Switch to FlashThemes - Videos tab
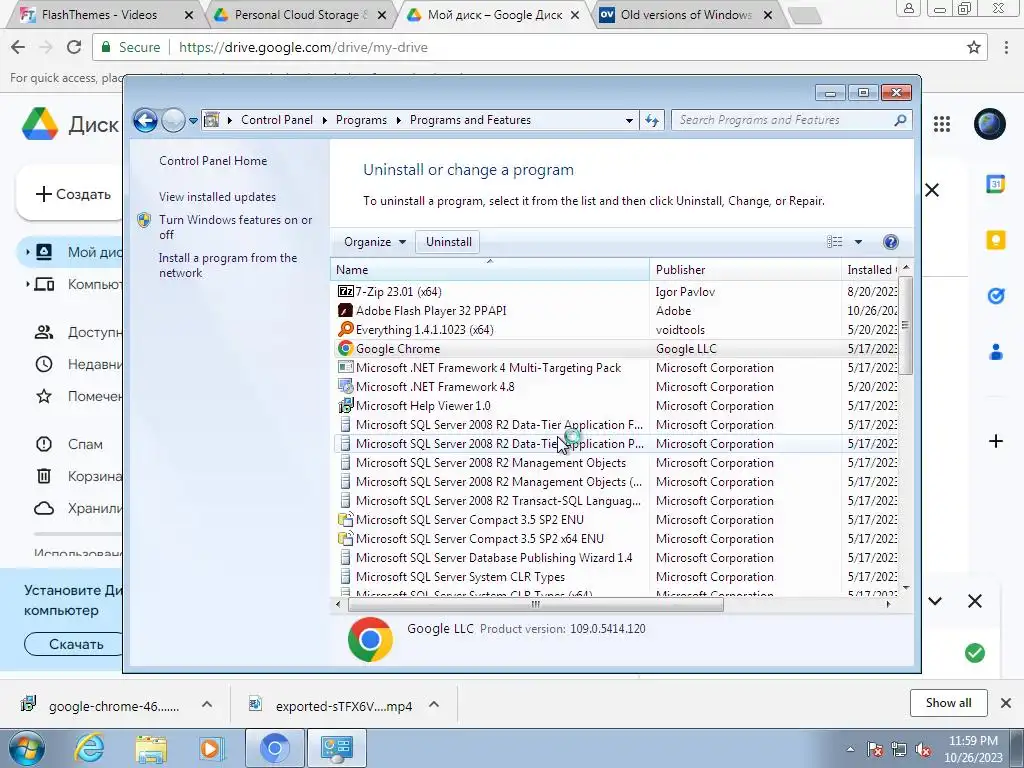1024x768 pixels. 100,14
